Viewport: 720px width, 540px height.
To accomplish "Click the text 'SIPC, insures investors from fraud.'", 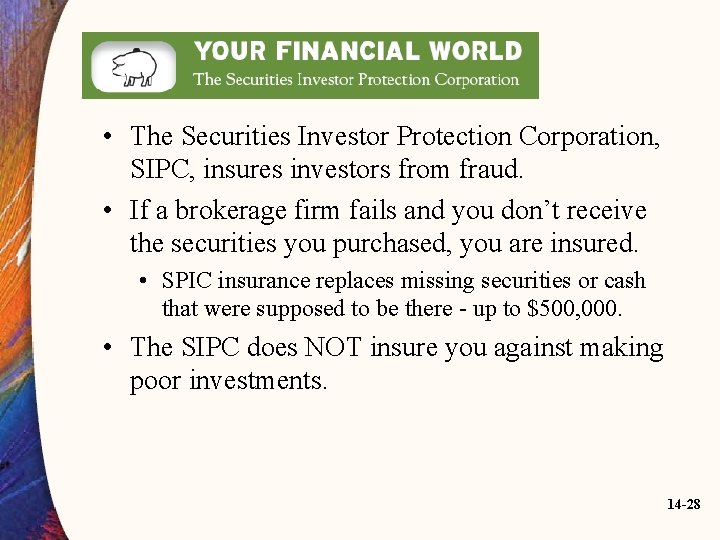I will 326,169.
